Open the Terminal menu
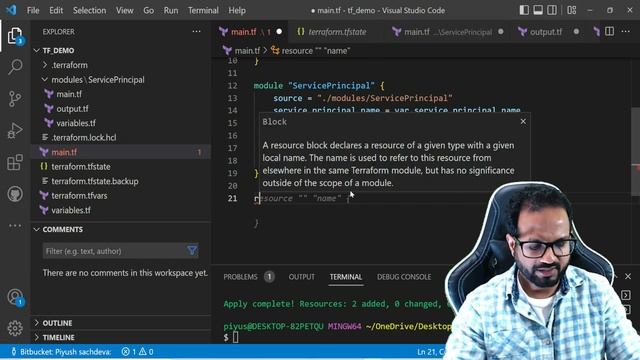 pos(203,10)
